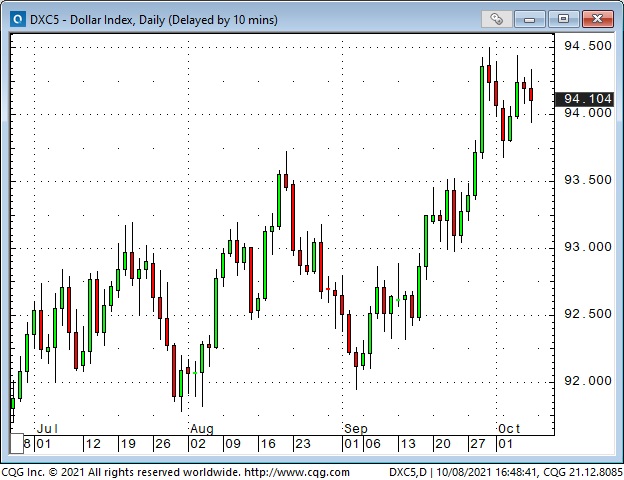The width and height of the screenshot is (624, 480).
Task: Click date 13 on the time axis
Action: [408, 443]
